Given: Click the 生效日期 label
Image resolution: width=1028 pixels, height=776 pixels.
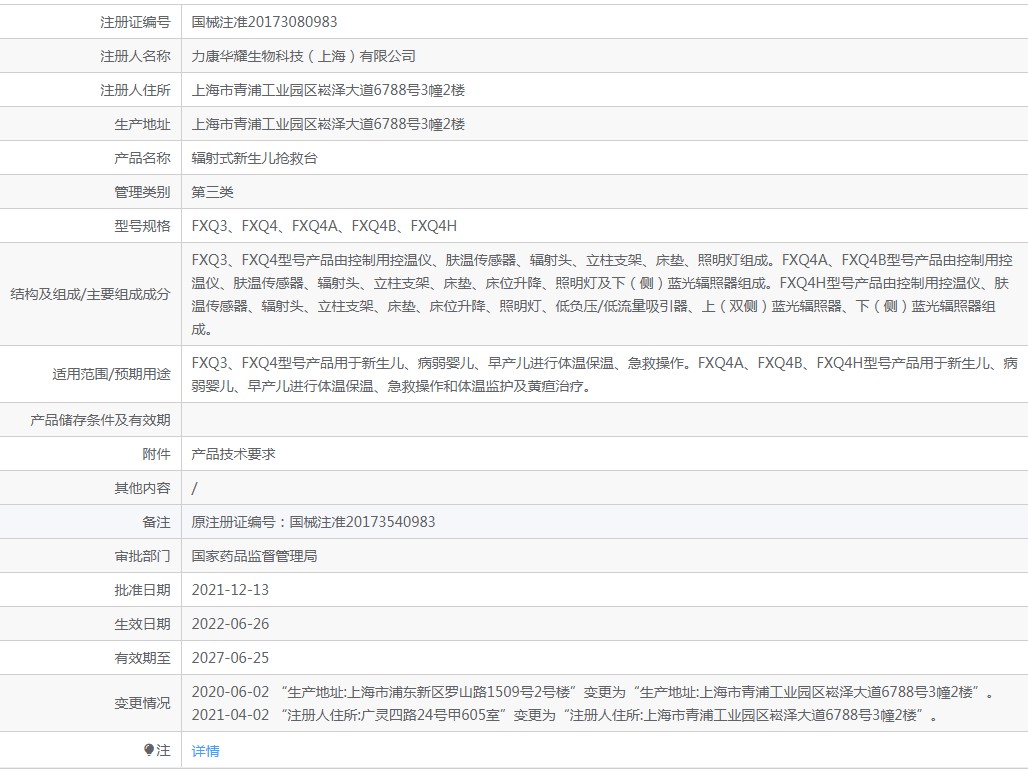Looking at the screenshot, I should 142,625.
